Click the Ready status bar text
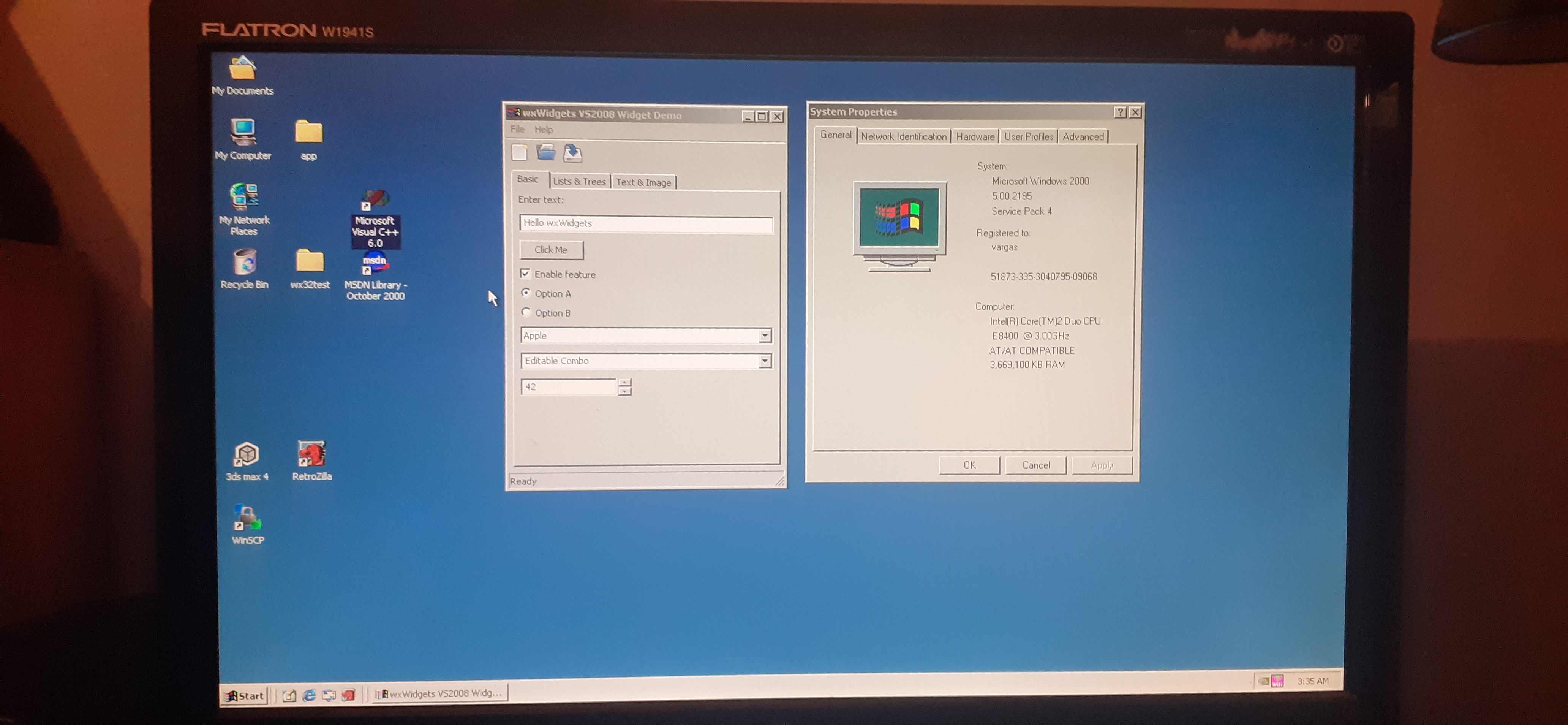Viewport: 1568px width, 725px height. coord(523,481)
